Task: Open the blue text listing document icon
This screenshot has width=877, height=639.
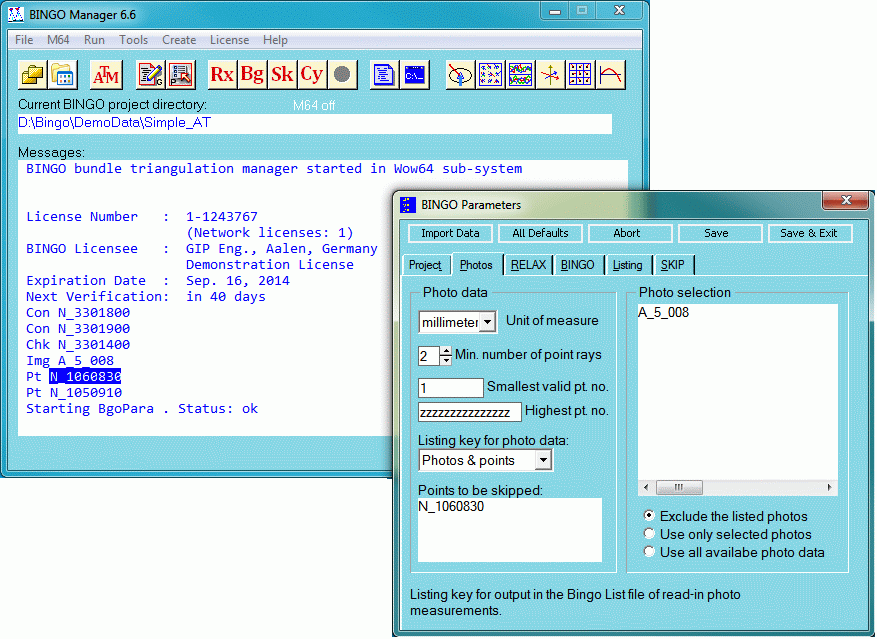Action: pyautogui.click(x=384, y=74)
